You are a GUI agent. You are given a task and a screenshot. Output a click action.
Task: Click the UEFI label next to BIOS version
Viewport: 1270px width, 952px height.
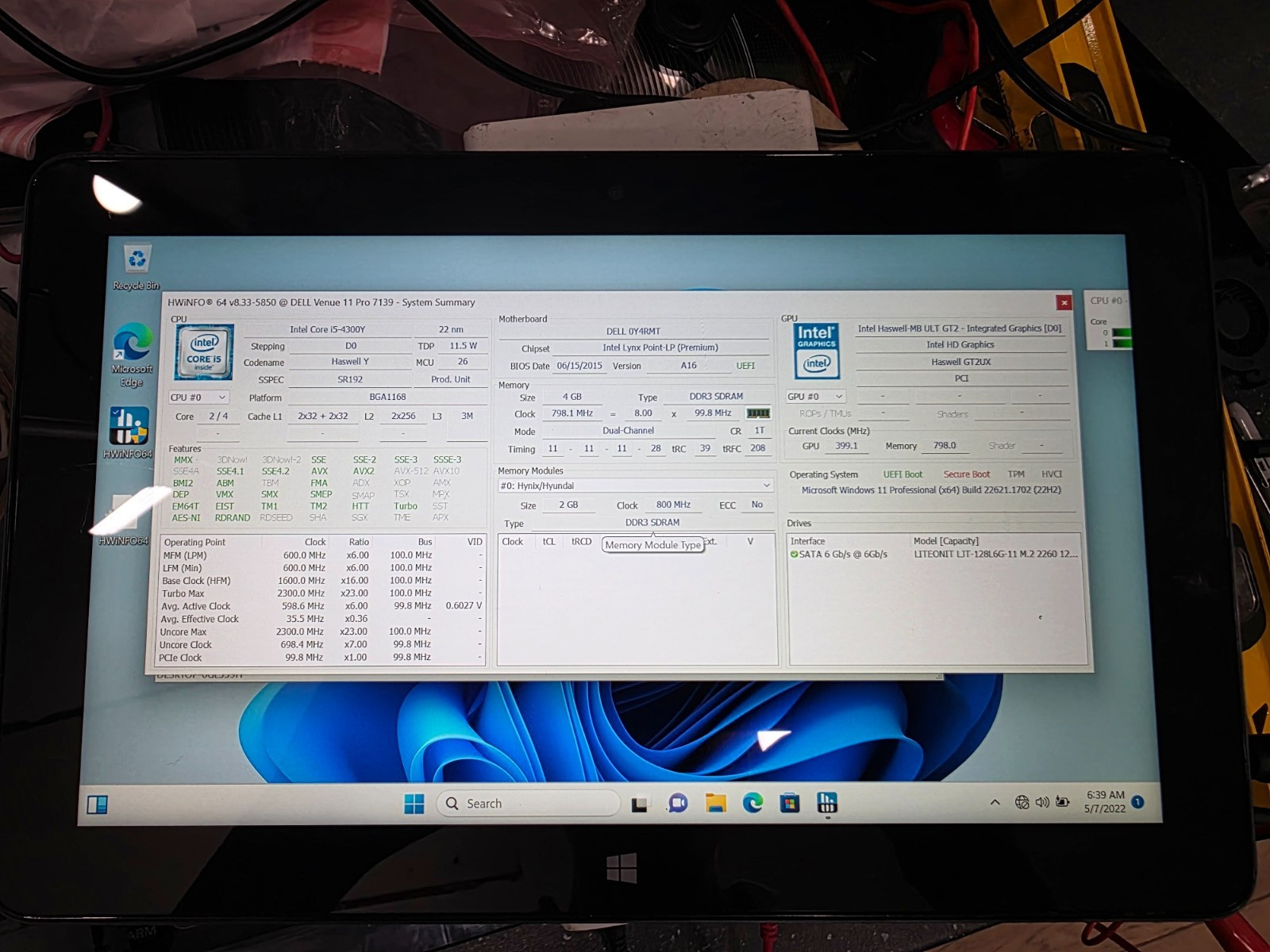[746, 366]
